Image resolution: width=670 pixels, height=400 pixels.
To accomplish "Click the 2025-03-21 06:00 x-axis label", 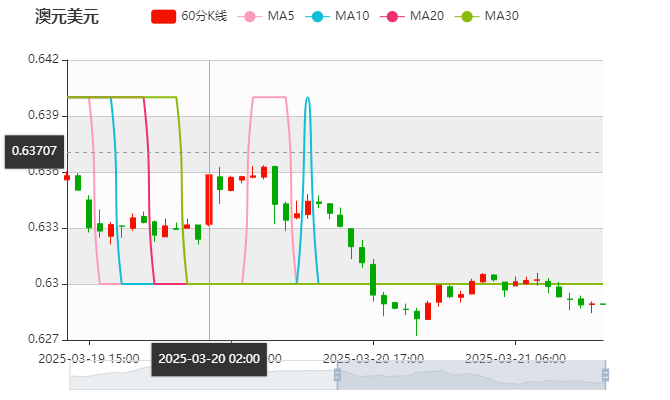I will coord(517,357).
